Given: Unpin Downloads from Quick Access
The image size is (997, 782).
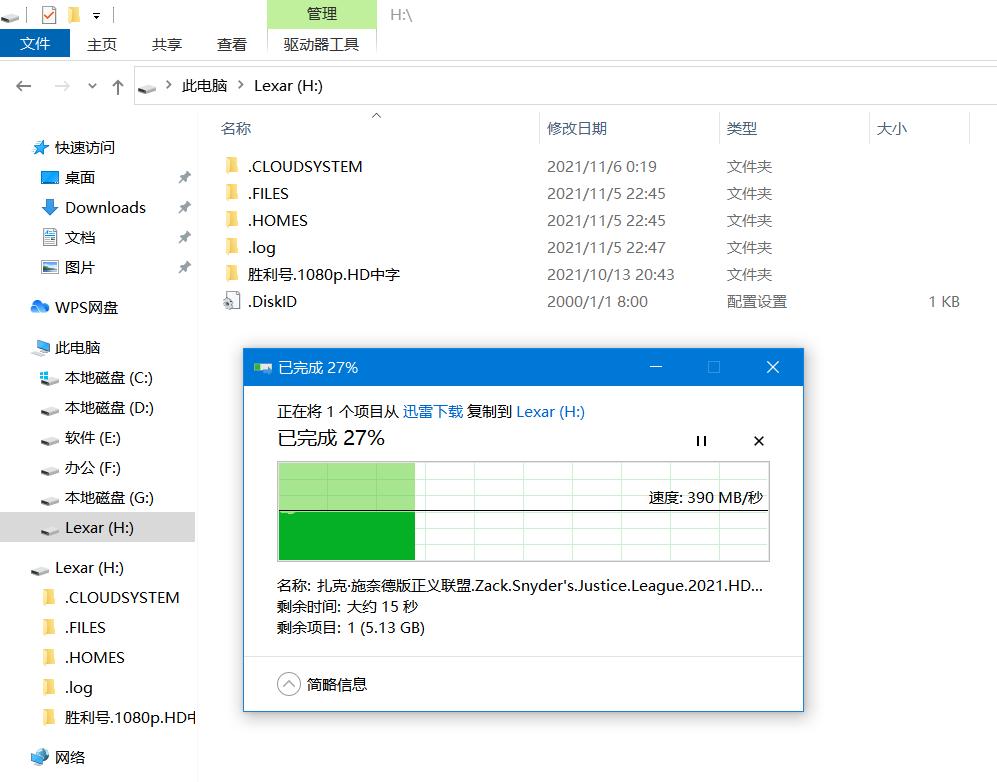Looking at the screenshot, I should (x=184, y=207).
